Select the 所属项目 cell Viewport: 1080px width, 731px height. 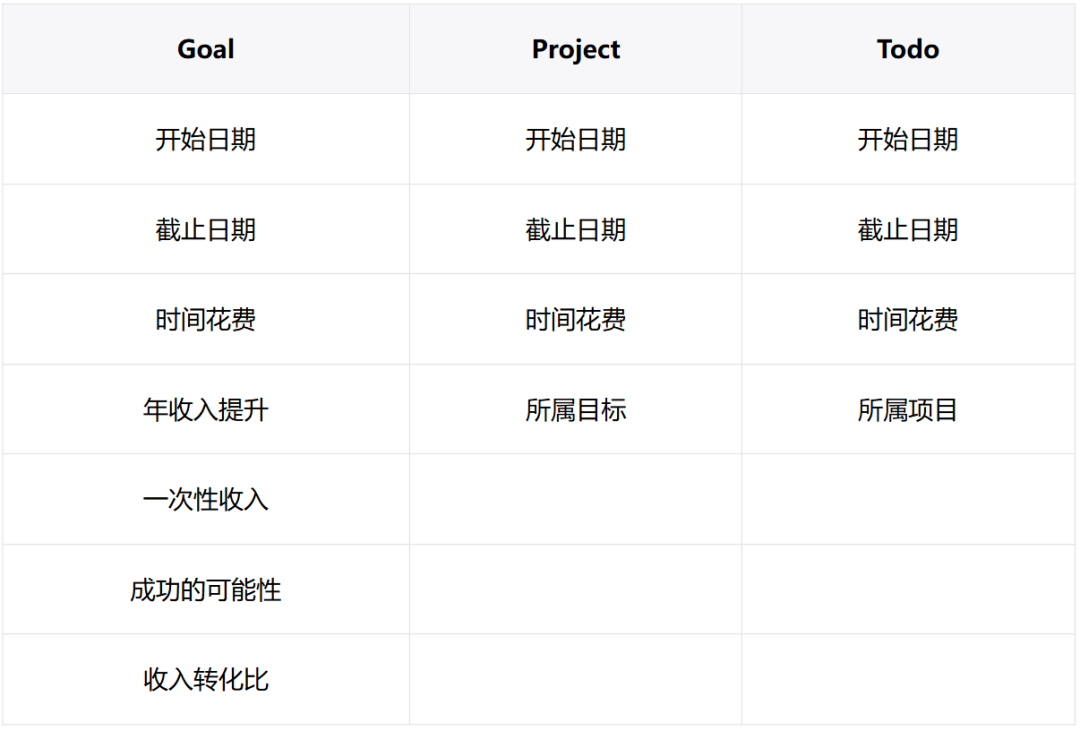point(908,409)
